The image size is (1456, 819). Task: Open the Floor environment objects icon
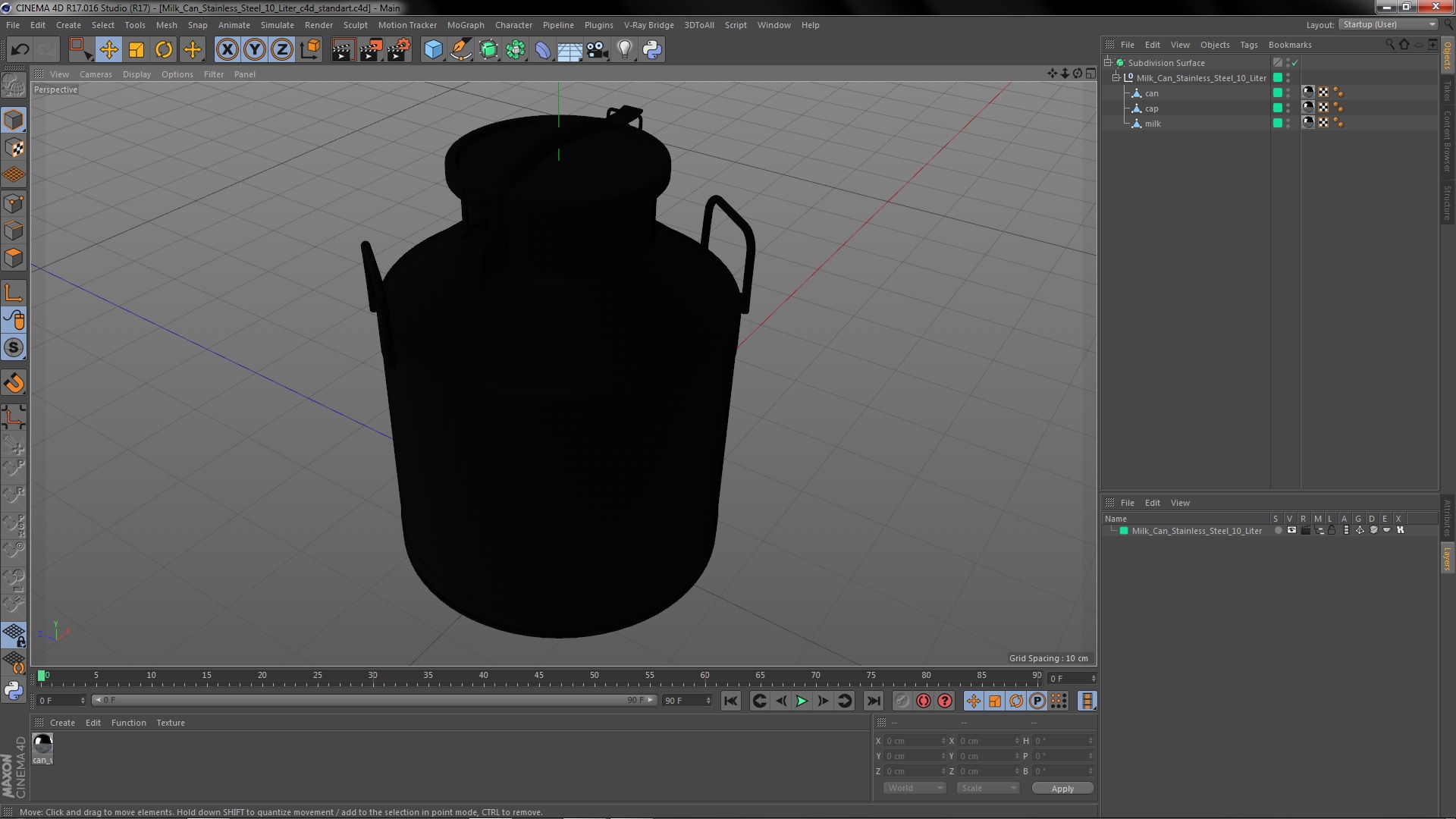point(570,50)
